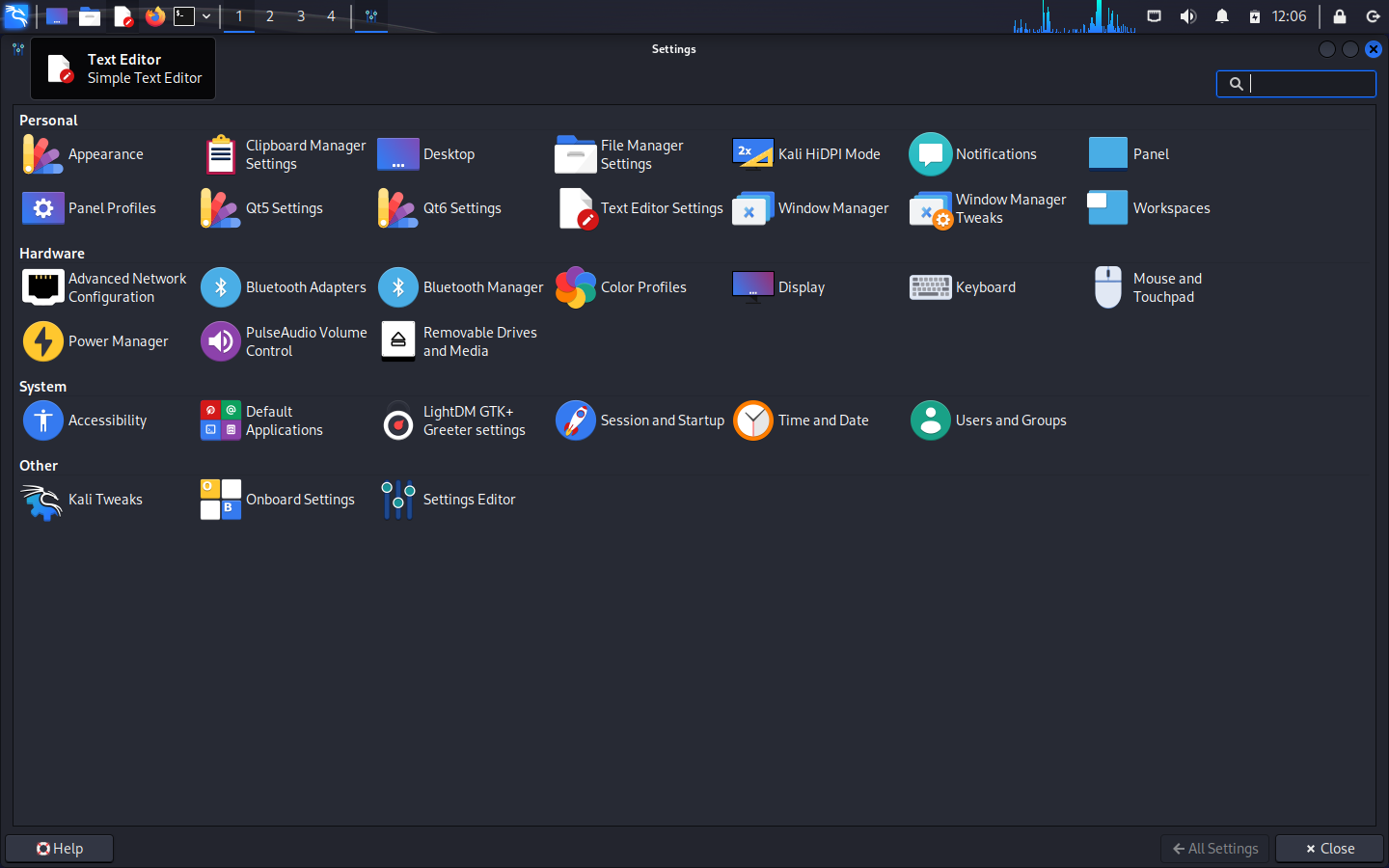Click the volume icon in system tray
The width and height of the screenshot is (1389, 868).
pos(1187,16)
